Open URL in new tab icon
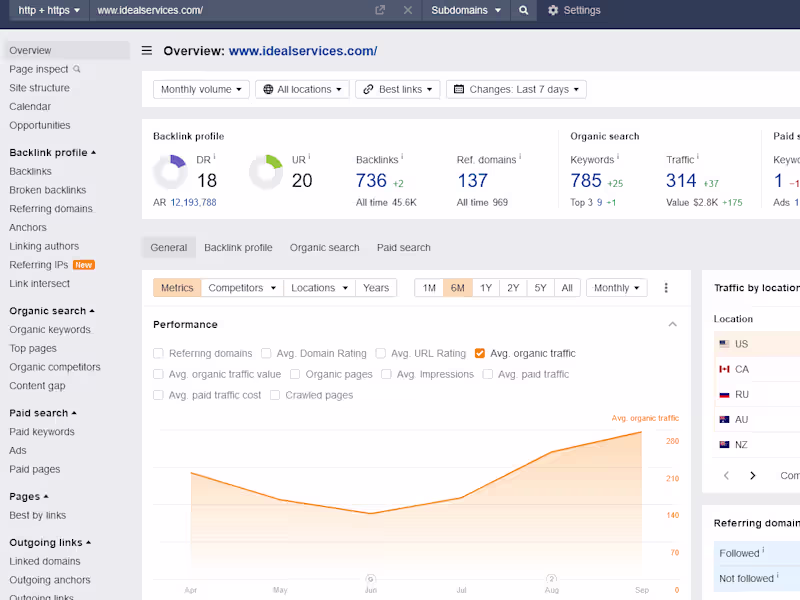800x600 pixels. [380, 10]
